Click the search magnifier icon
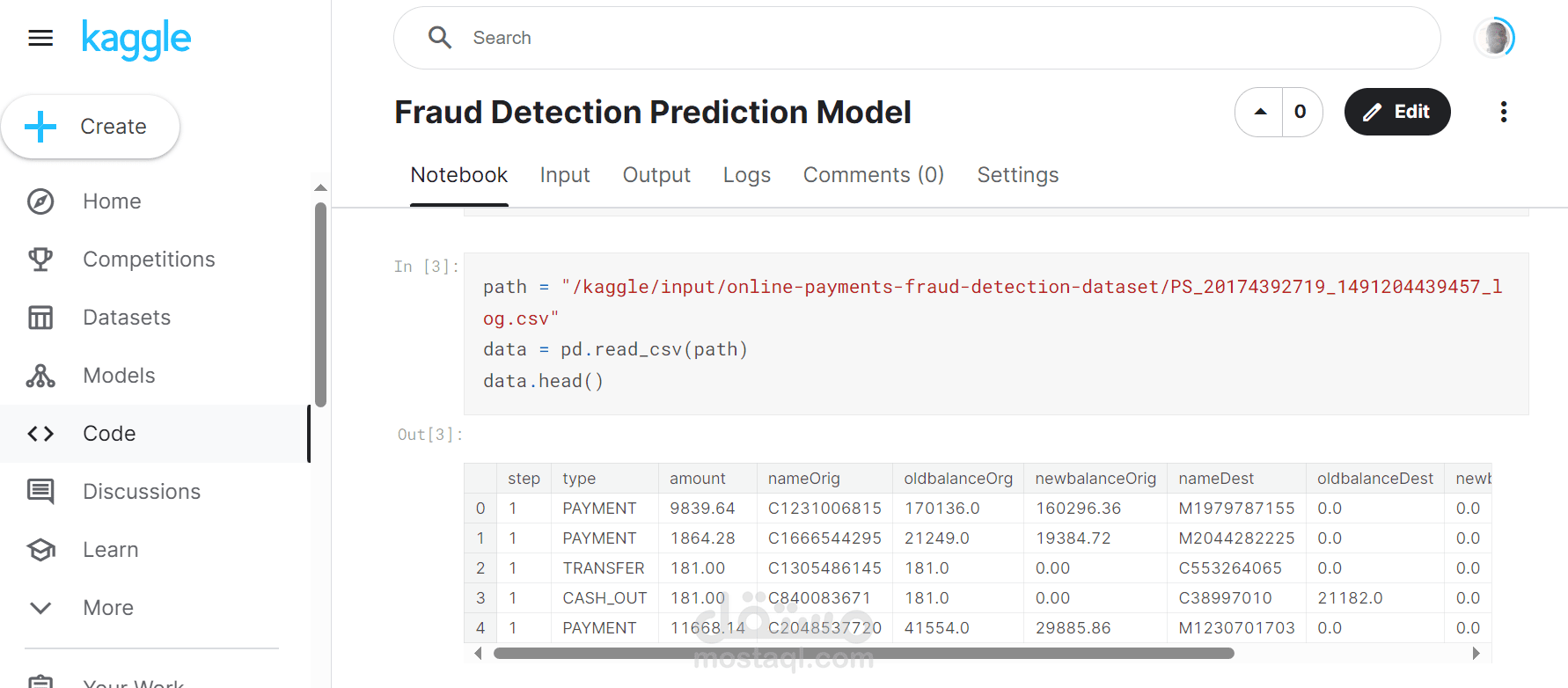Image resolution: width=1568 pixels, height=688 pixels. (439, 37)
